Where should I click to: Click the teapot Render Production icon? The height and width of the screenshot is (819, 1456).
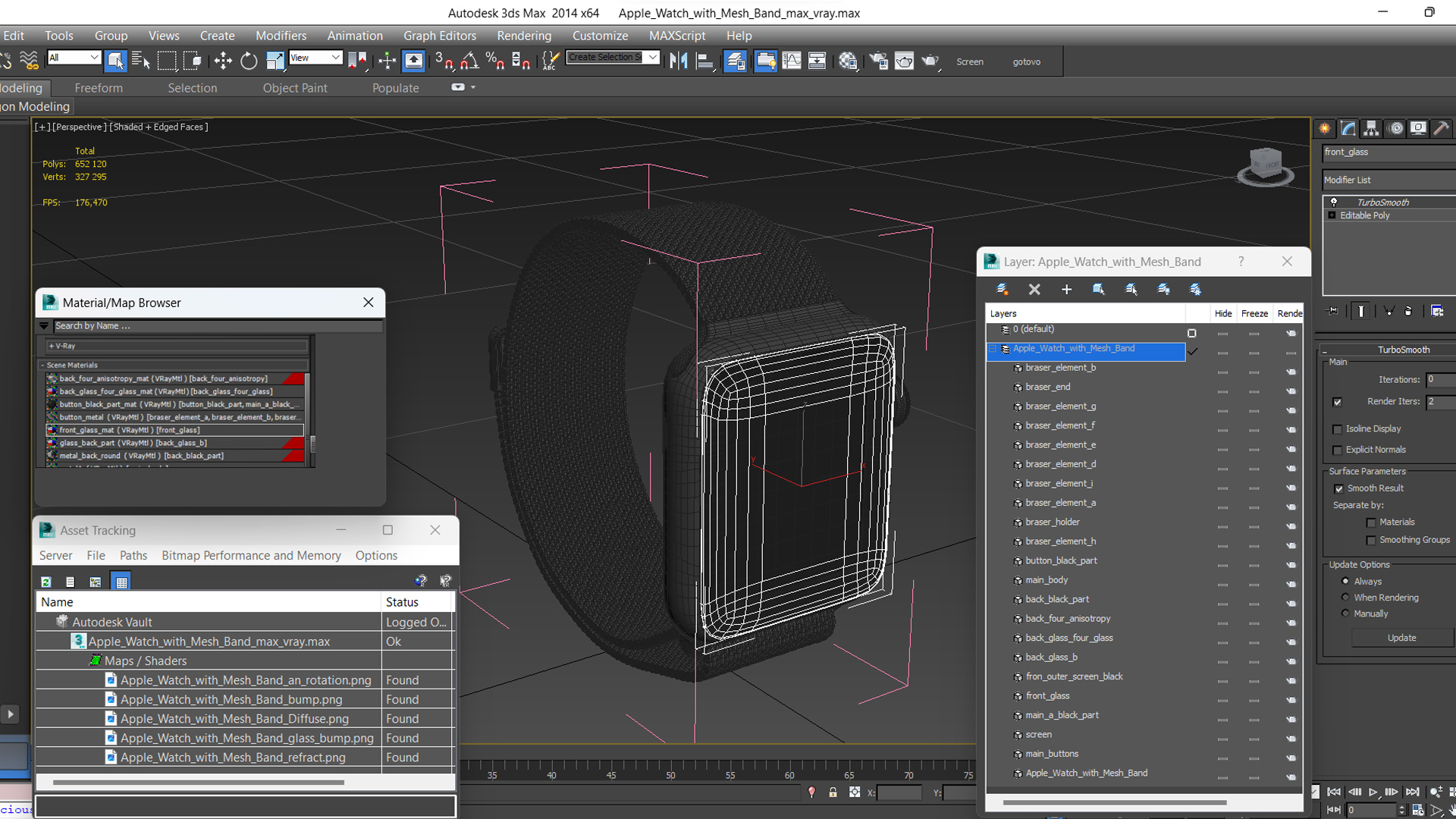[930, 61]
